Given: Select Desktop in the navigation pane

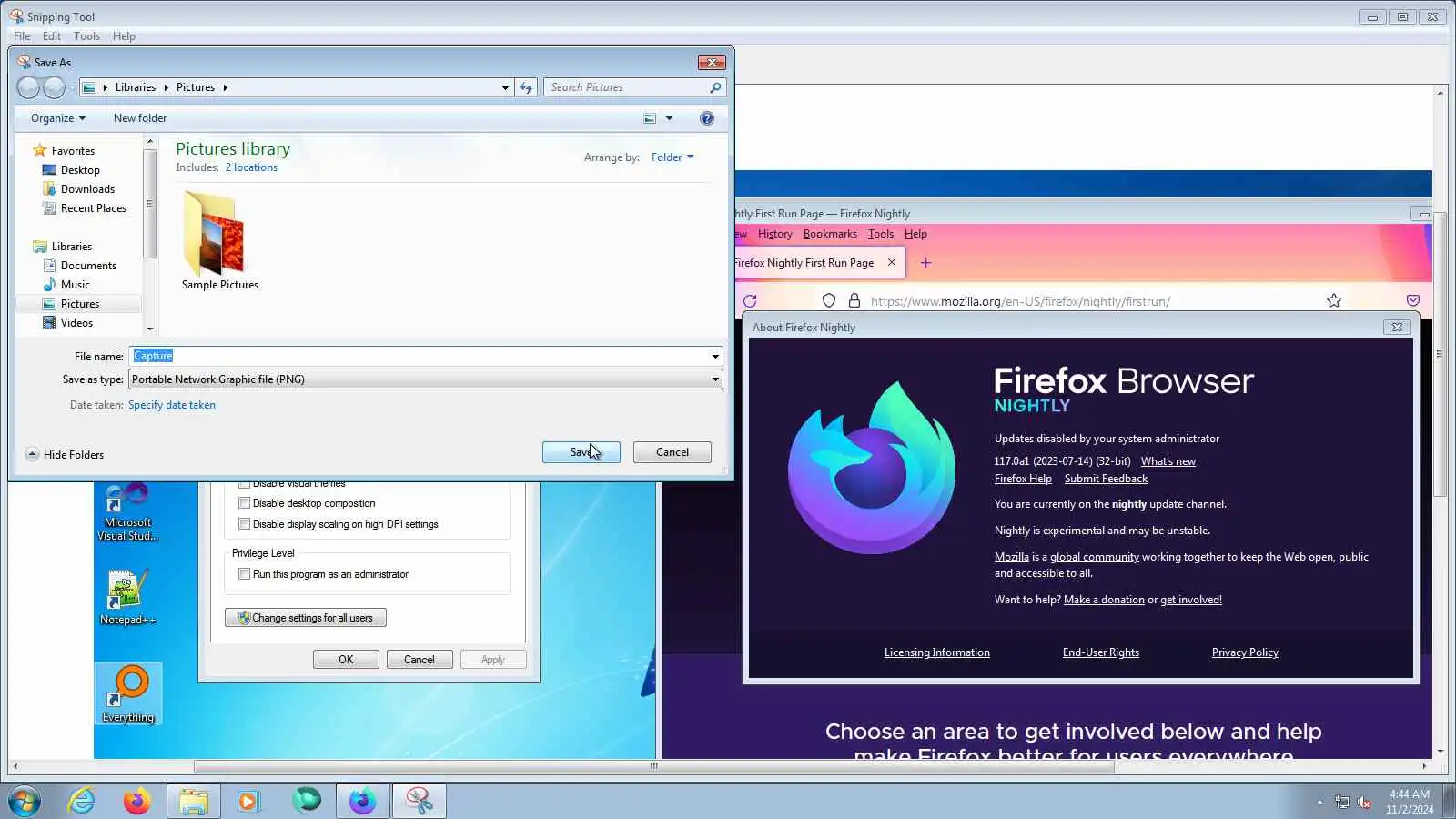Looking at the screenshot, I should tap(80, 170).
